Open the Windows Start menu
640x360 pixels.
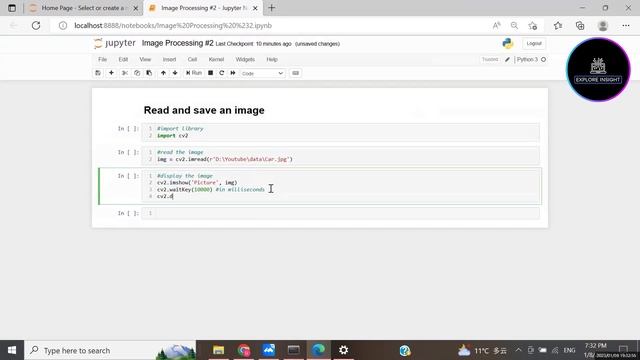tap(12, 350)
